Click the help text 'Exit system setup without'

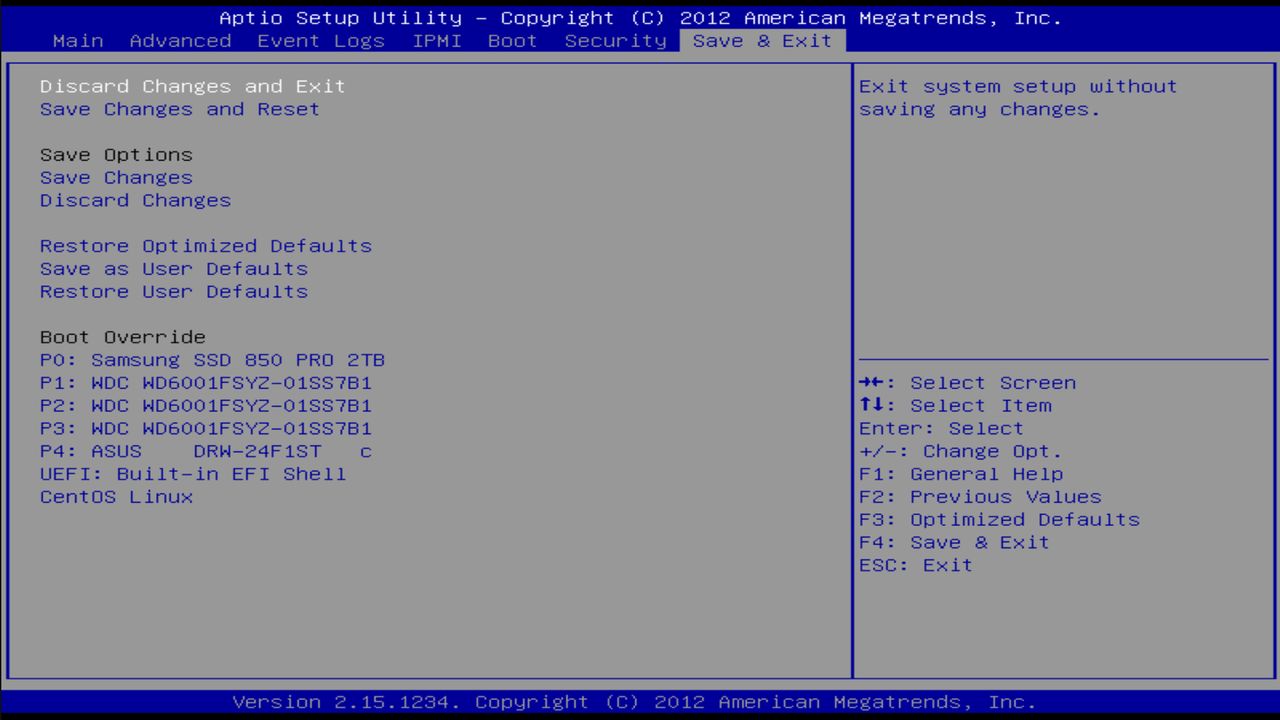tap(1018, 87)
